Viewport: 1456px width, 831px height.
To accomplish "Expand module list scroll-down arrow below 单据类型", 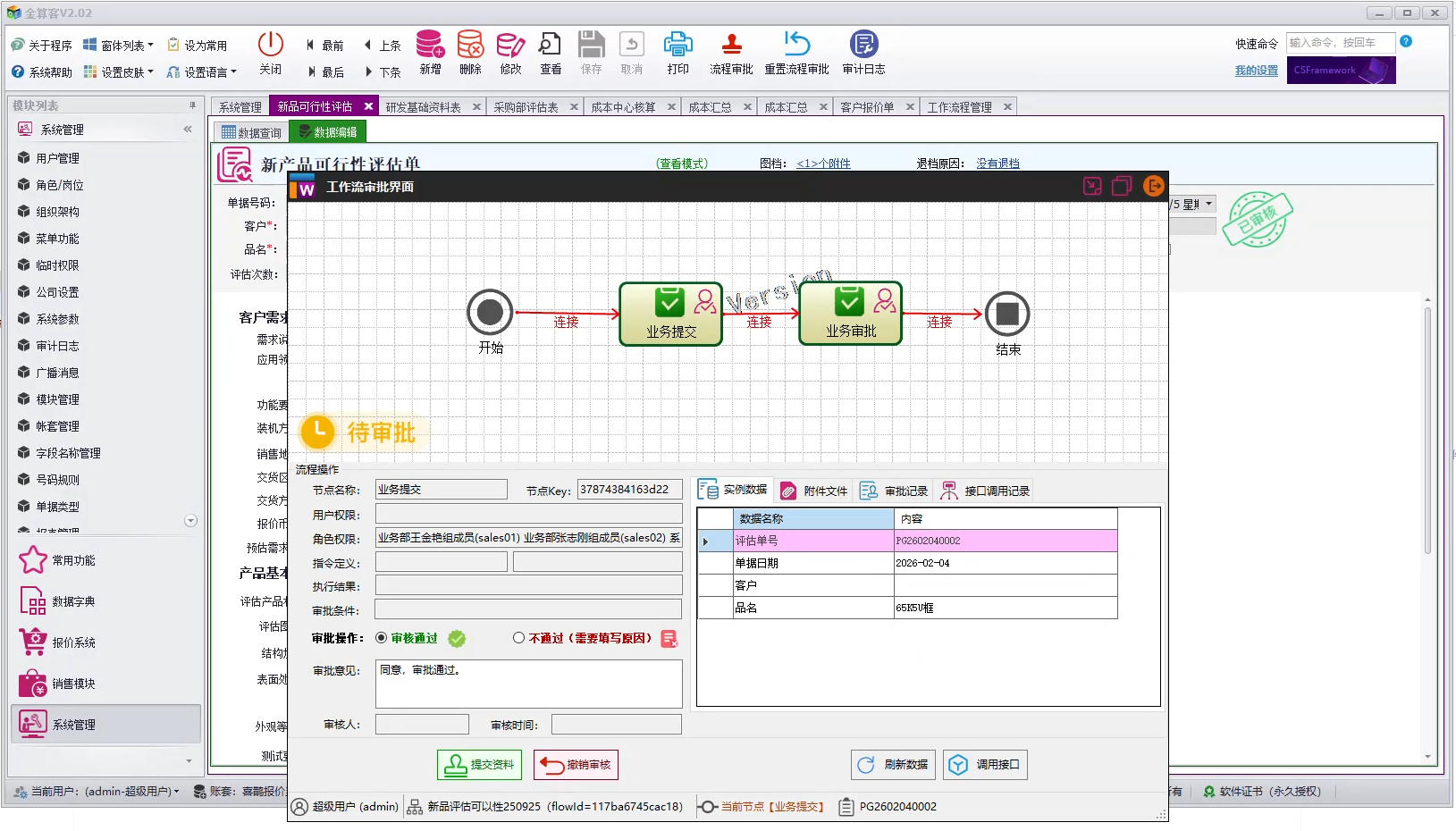I will [190, 520].
